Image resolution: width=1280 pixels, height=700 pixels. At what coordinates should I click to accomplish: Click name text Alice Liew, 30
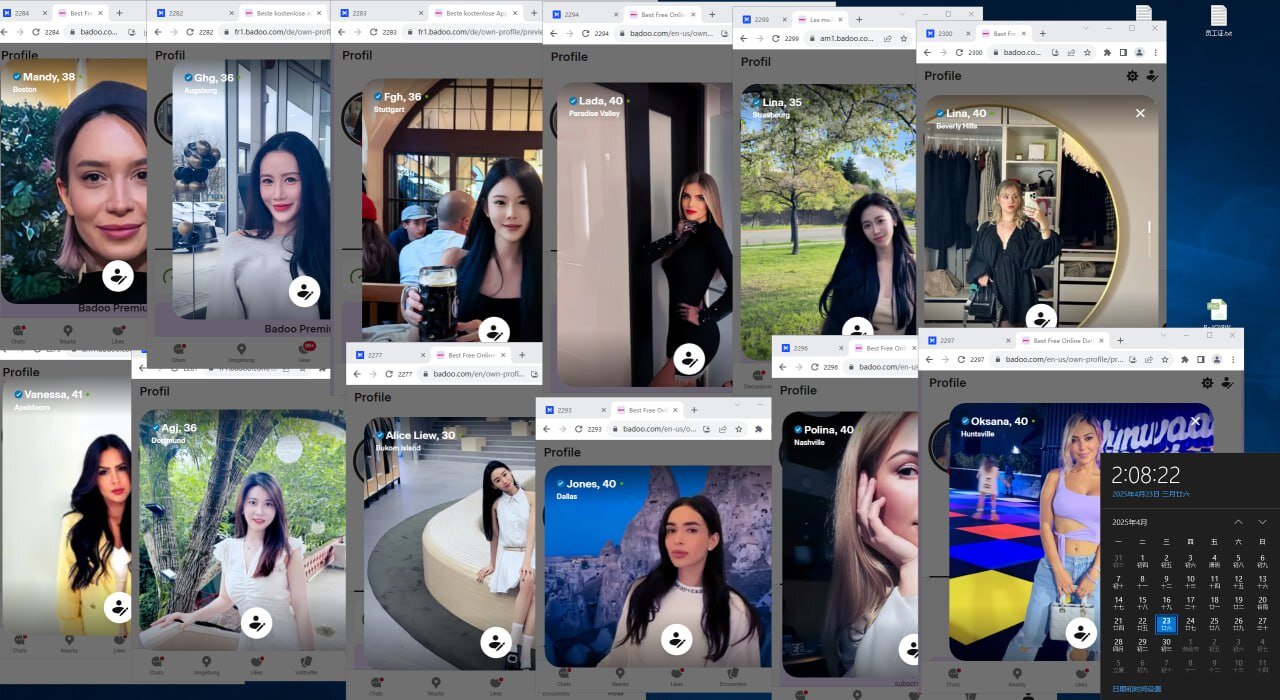pos(420,435)
